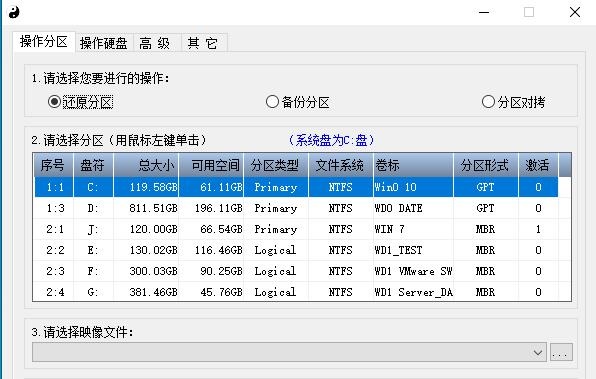Click drive letter J: cell
Image resolution: width=596 pixels, height=379 pixels.
[x=93, y=229]
